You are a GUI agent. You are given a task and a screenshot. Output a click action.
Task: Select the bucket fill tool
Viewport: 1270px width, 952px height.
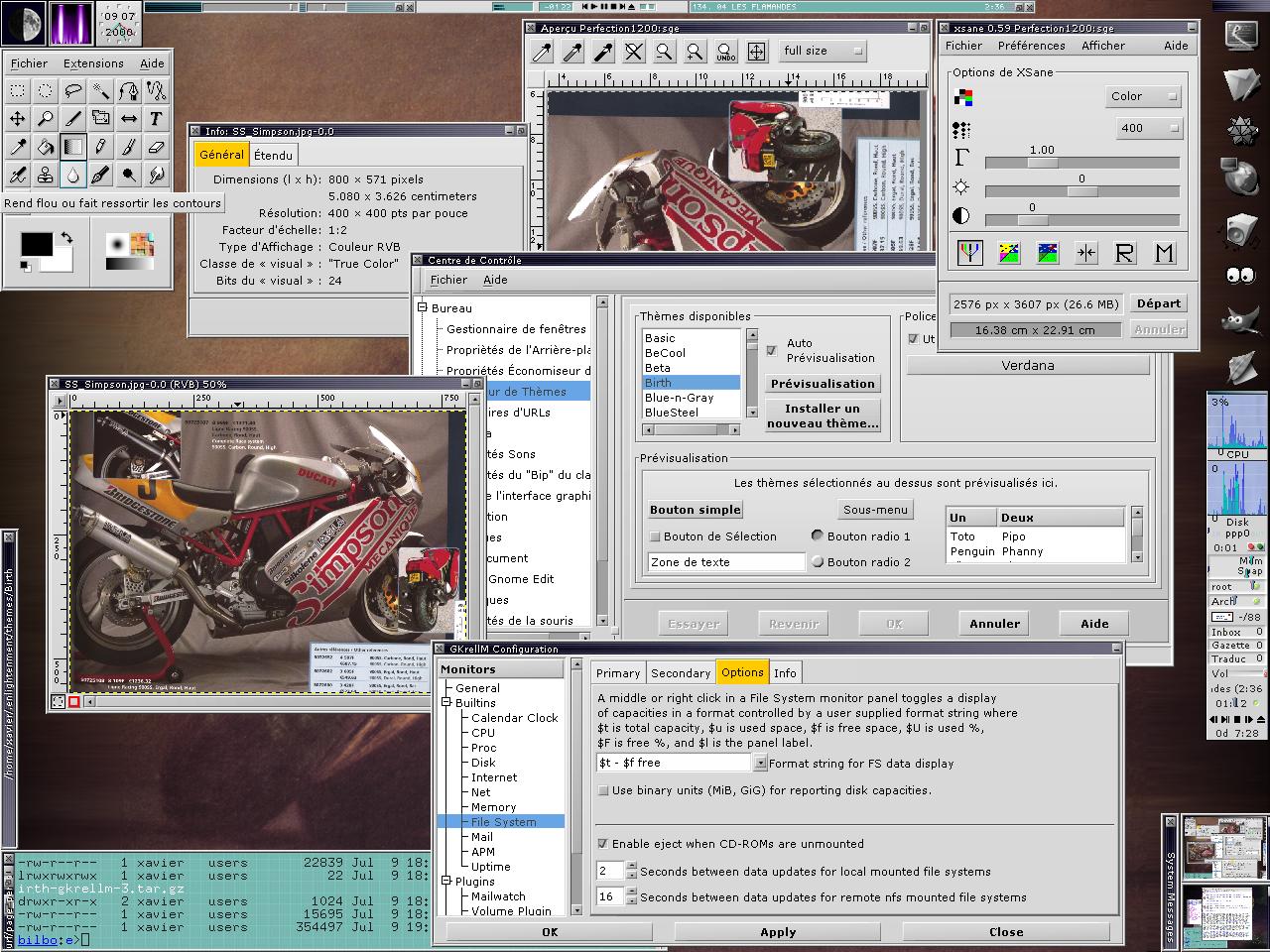coord(45,147)
